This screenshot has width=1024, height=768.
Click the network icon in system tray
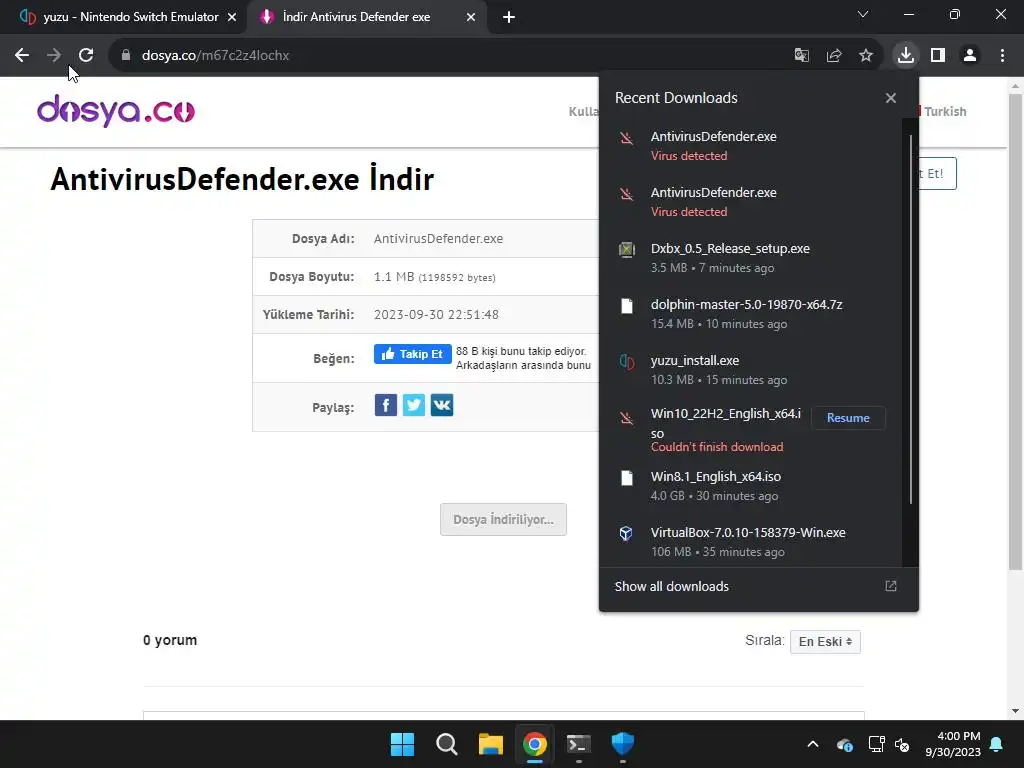[x=876, y=744]
